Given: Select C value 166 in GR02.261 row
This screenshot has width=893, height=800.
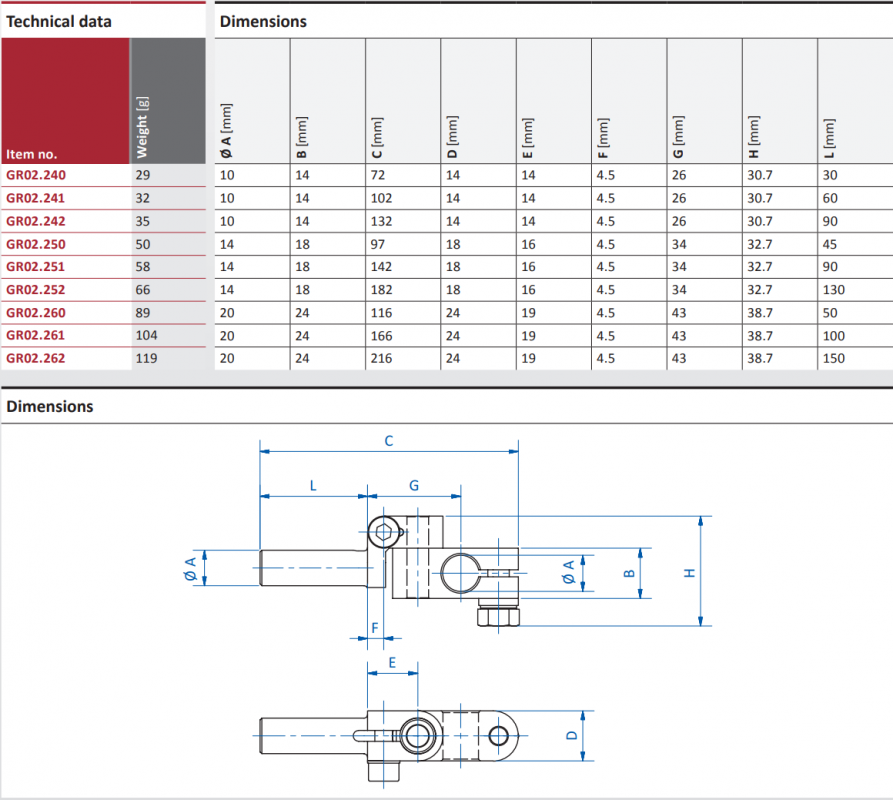Looking at the screenshot, I should [381, 336].
